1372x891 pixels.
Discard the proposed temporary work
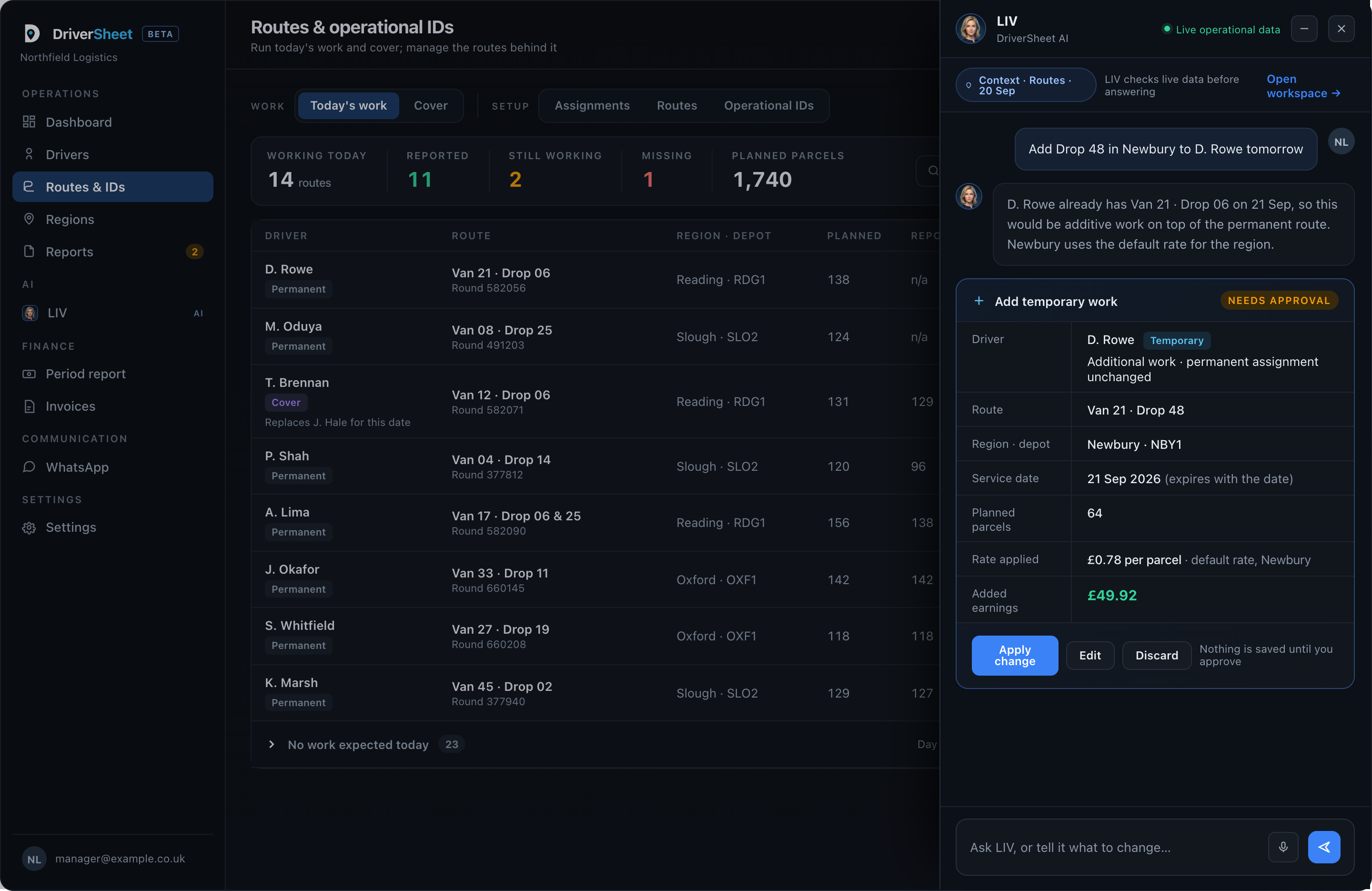(x=1156, y=655)
